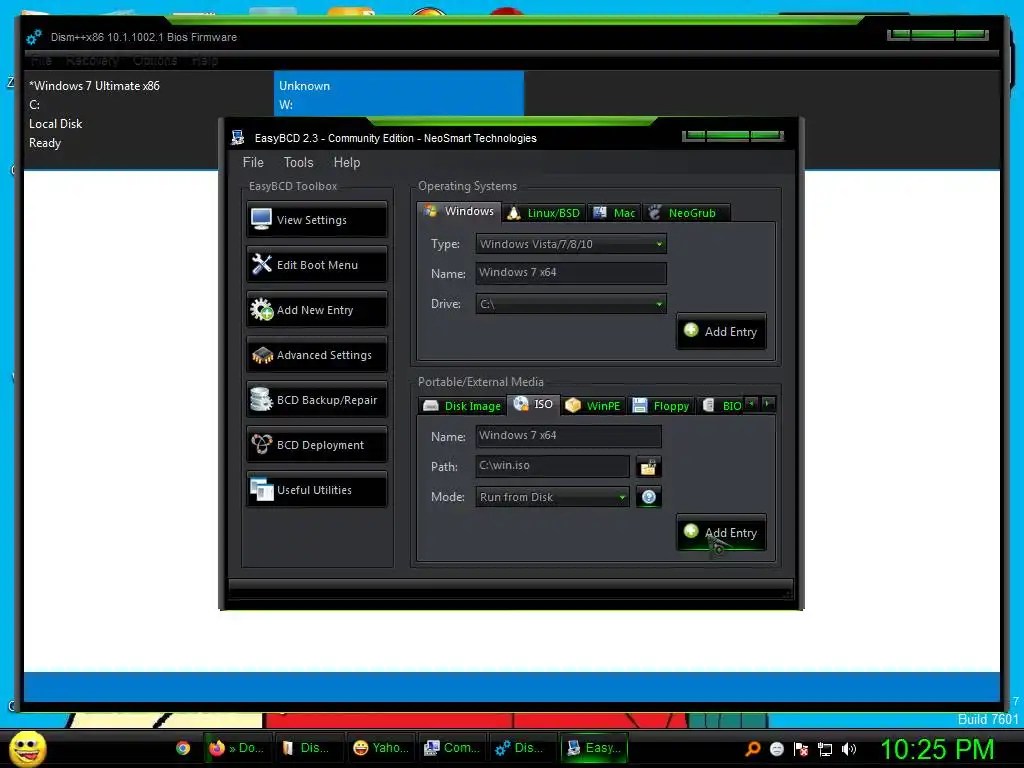Viewport: 1024px width, 768px height.
Task: Open the smiley face Start button
Action: (x=27, y=748)
